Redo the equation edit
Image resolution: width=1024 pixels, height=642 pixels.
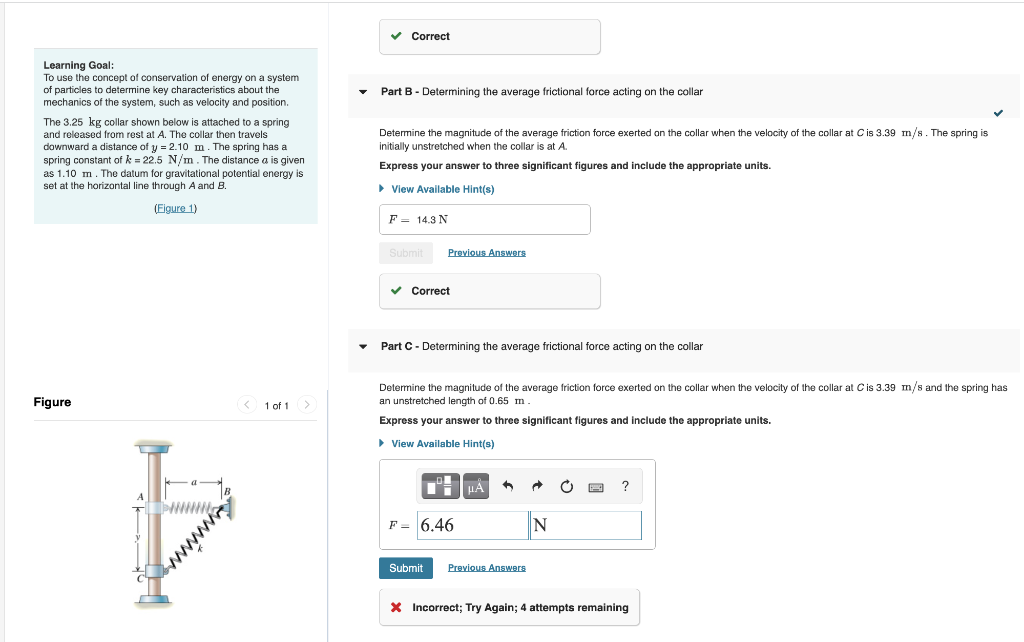click(538, 486)
